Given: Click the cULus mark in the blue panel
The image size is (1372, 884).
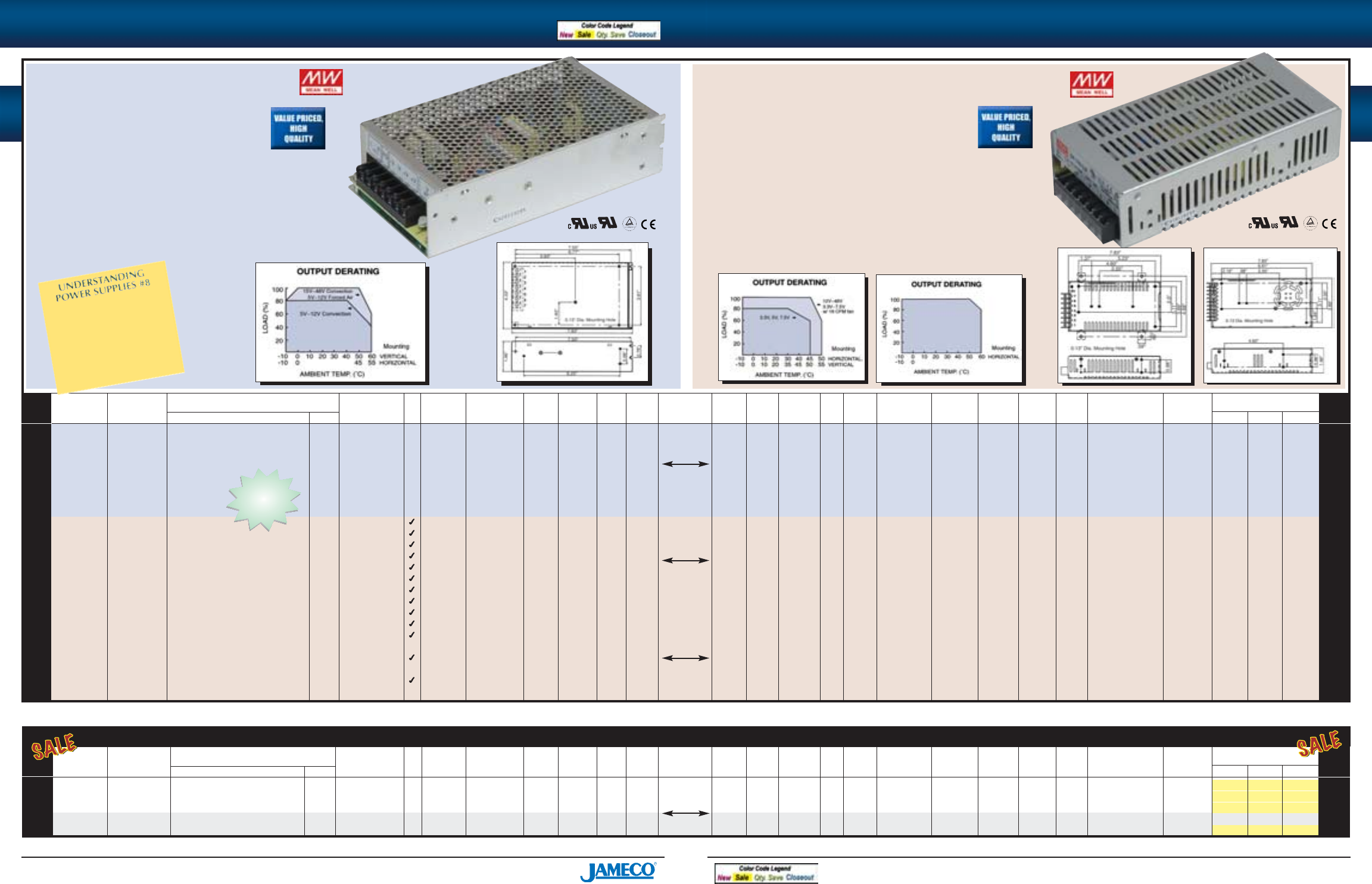Looking at the screenshot, I should [582, 224].
